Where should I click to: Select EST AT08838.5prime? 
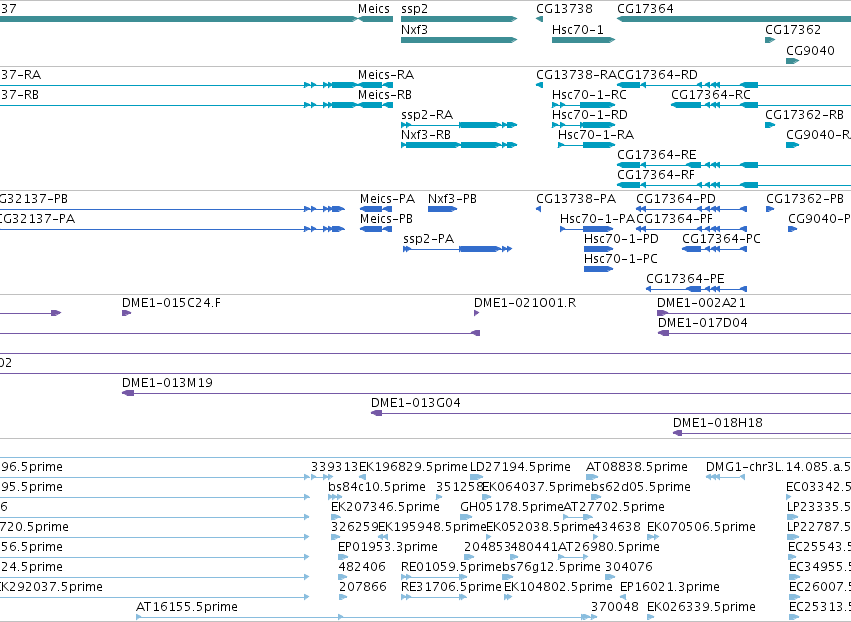(637, 467)
